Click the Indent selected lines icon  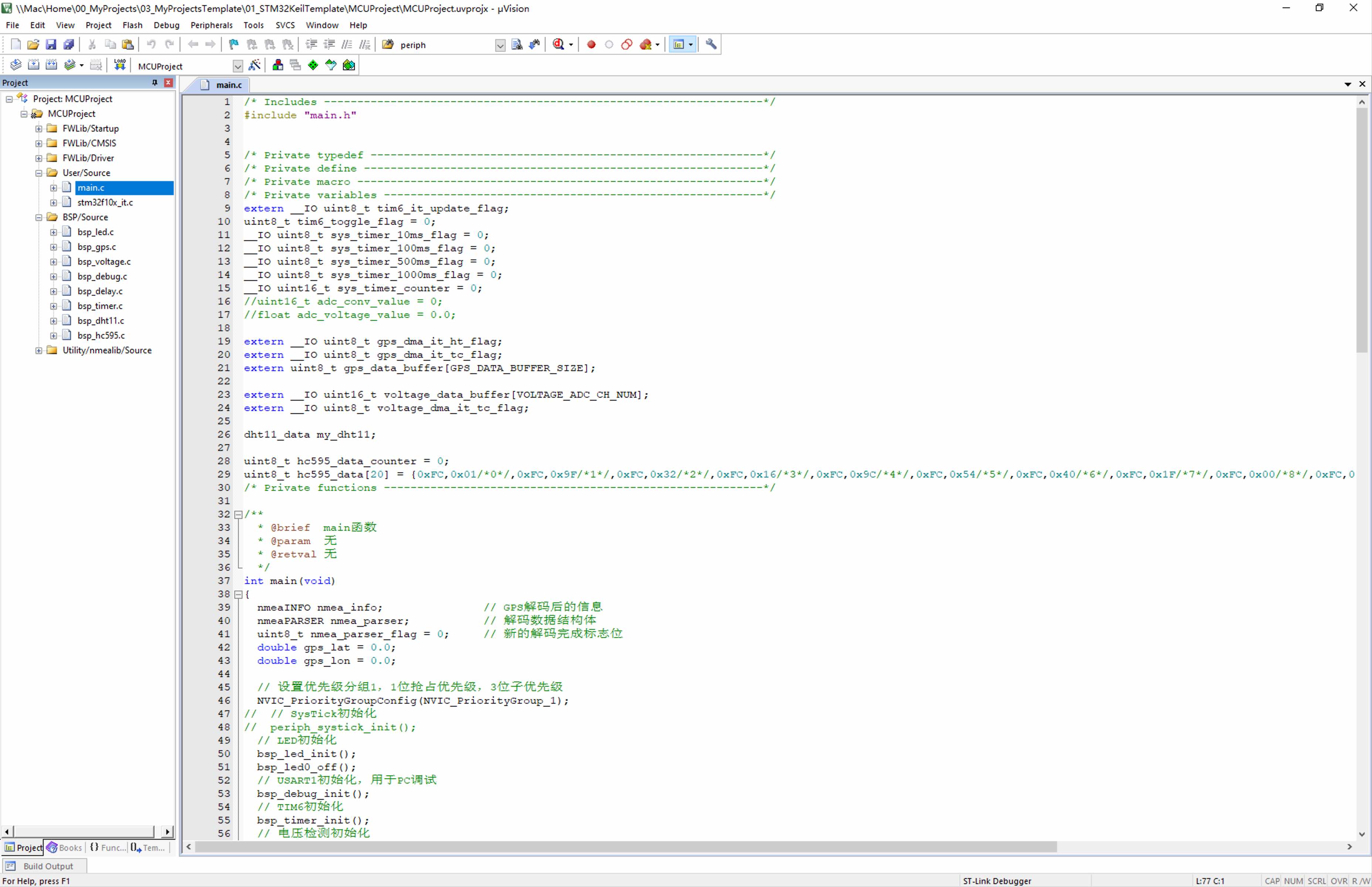311,44
